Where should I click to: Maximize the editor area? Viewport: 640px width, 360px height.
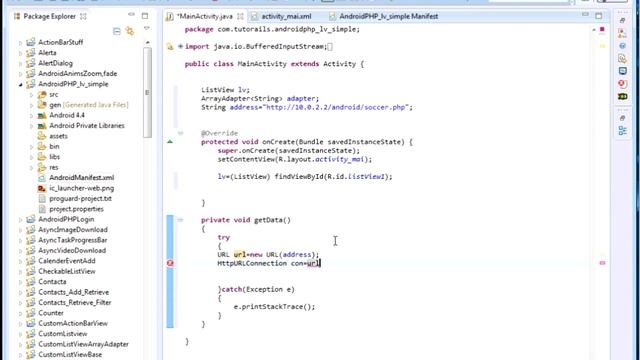598,16
